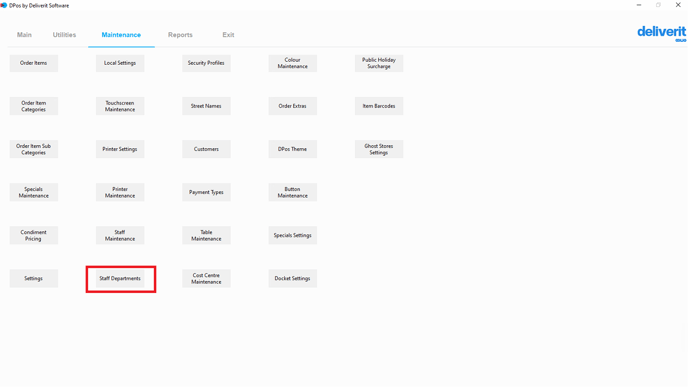Open Item Barcodes
Image resolution: width=688 pixels, height=387 pixels.
click(379, 106)
